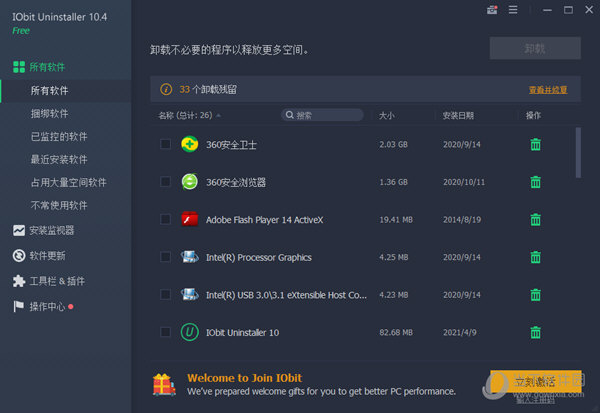Check the box for 360安全浏览器
Viewport: 600px width, 413px height.
[x=165, y=182]
